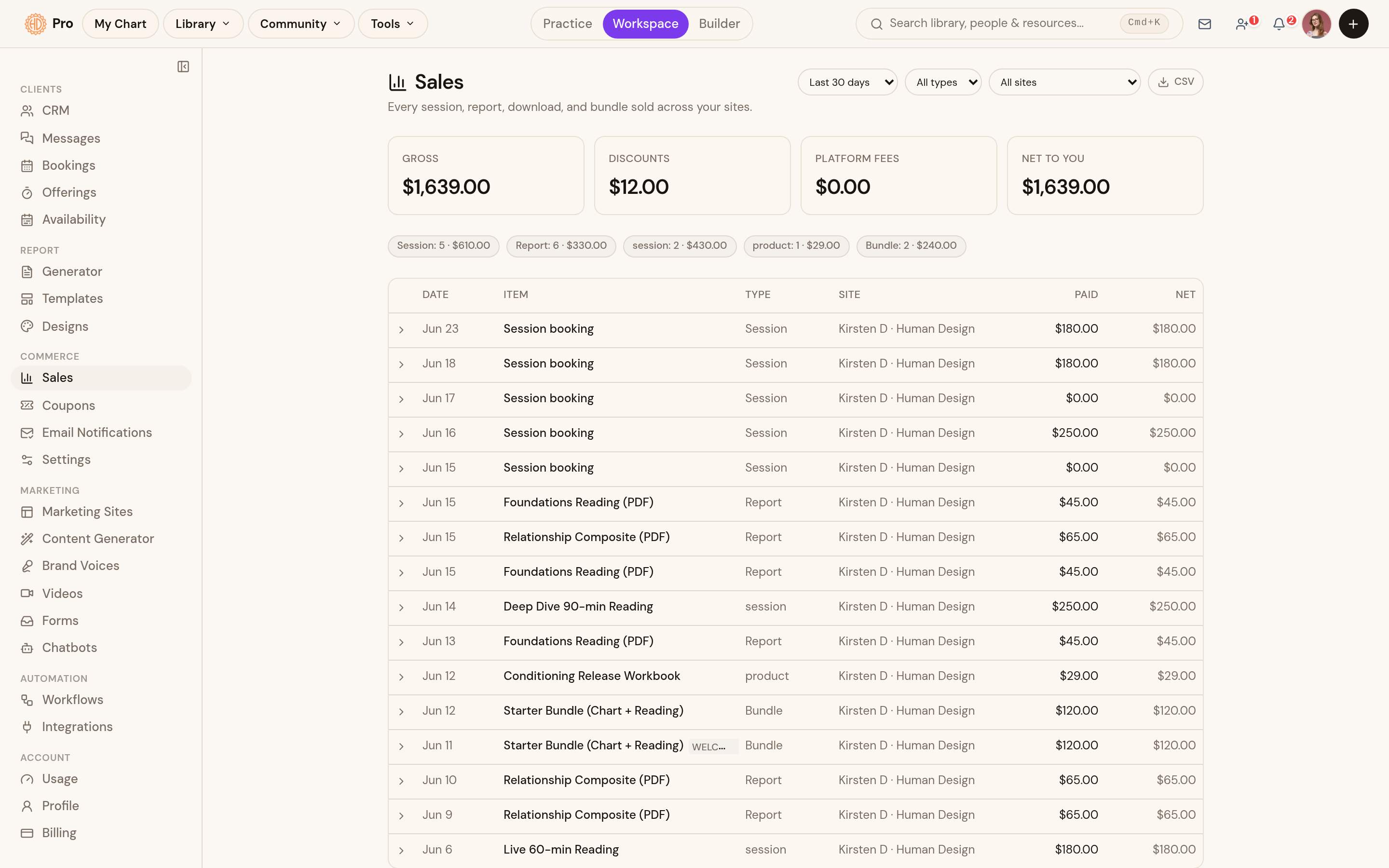This screenshot has height=868, width=1389.
Task: Download sales as CSV
Action: pos(1175,82)
